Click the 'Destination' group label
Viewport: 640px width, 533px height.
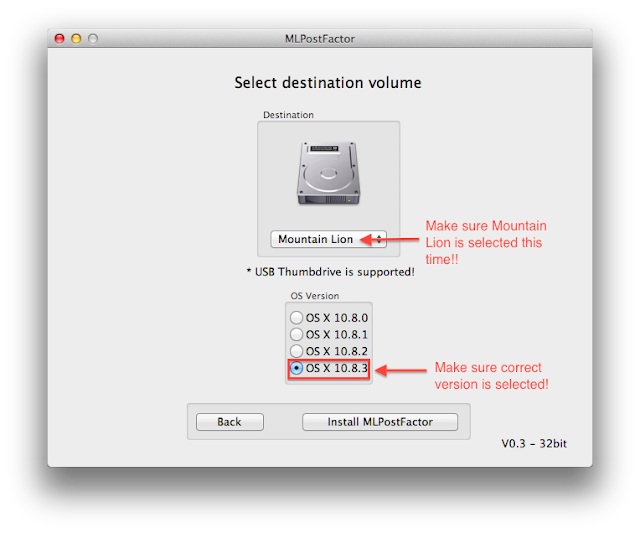coord(288,115)
